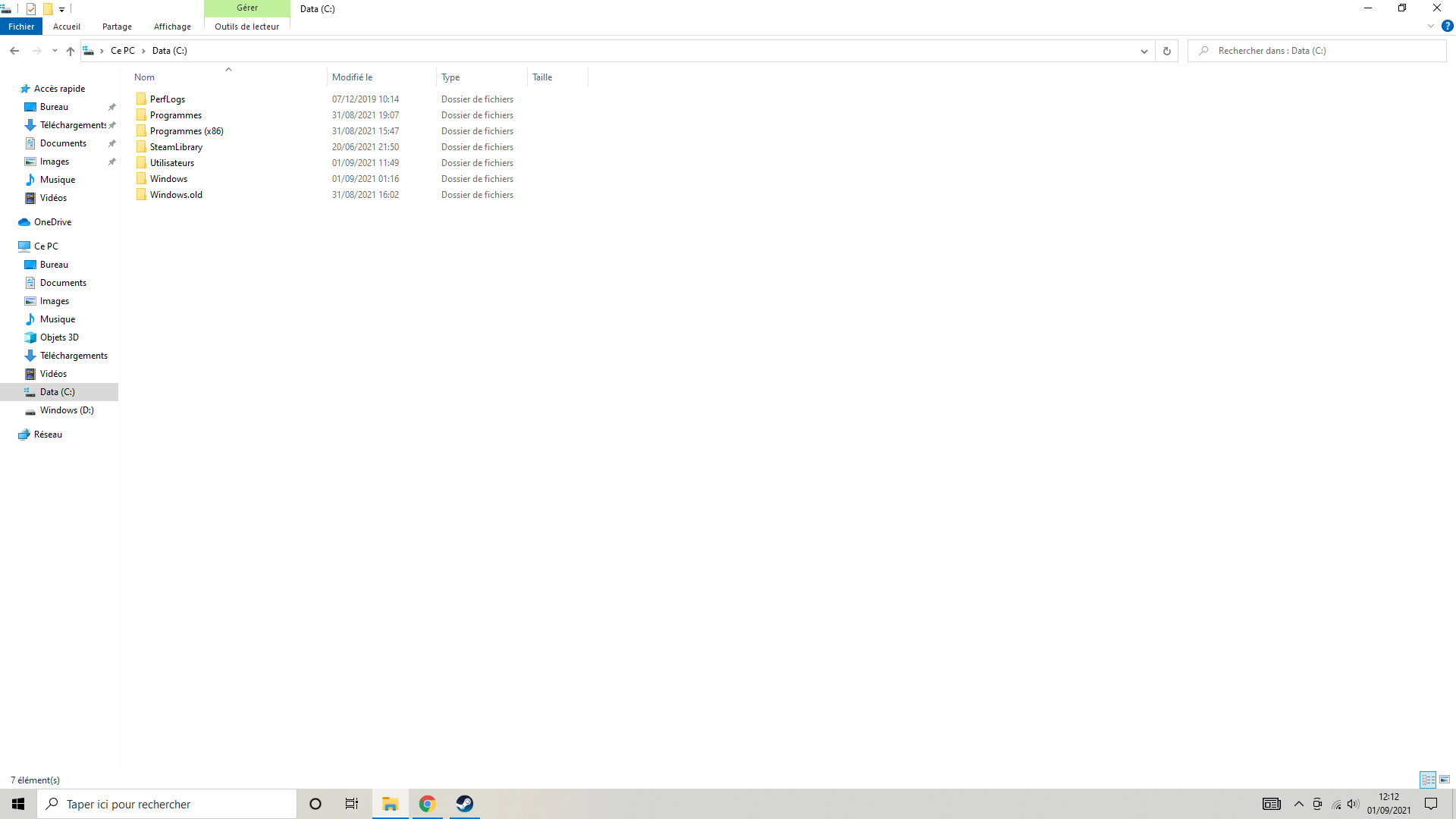1456x819 pixels.
Task: Click Ce PC in breadcrumb path
Action: [122, 51]
